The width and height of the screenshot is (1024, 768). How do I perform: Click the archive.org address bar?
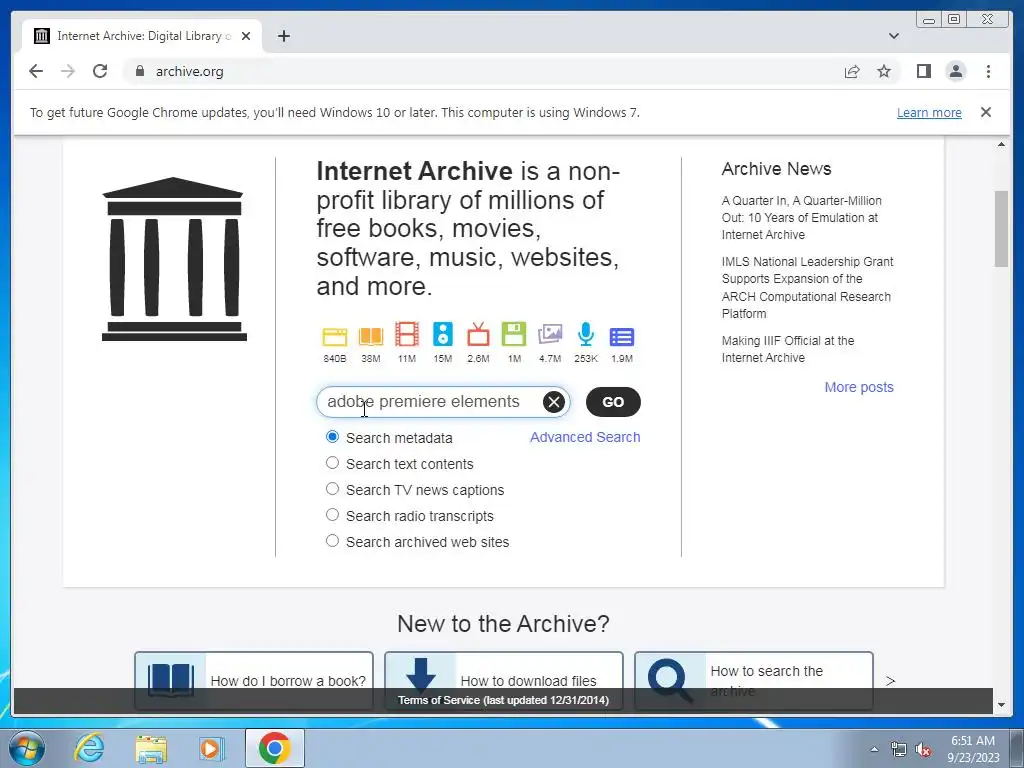483,71
